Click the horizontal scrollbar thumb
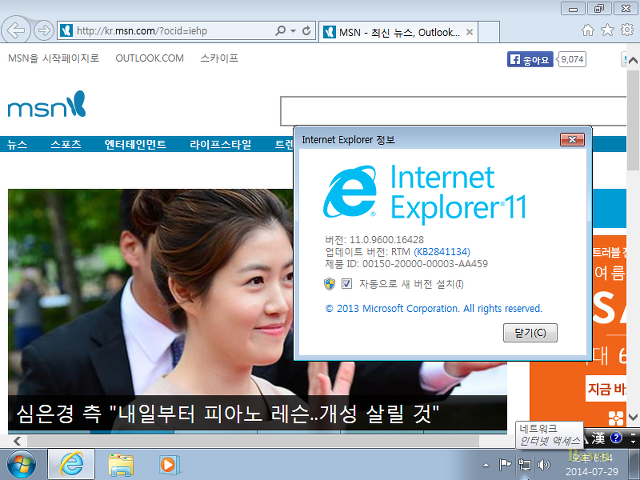 coord(253,441)
